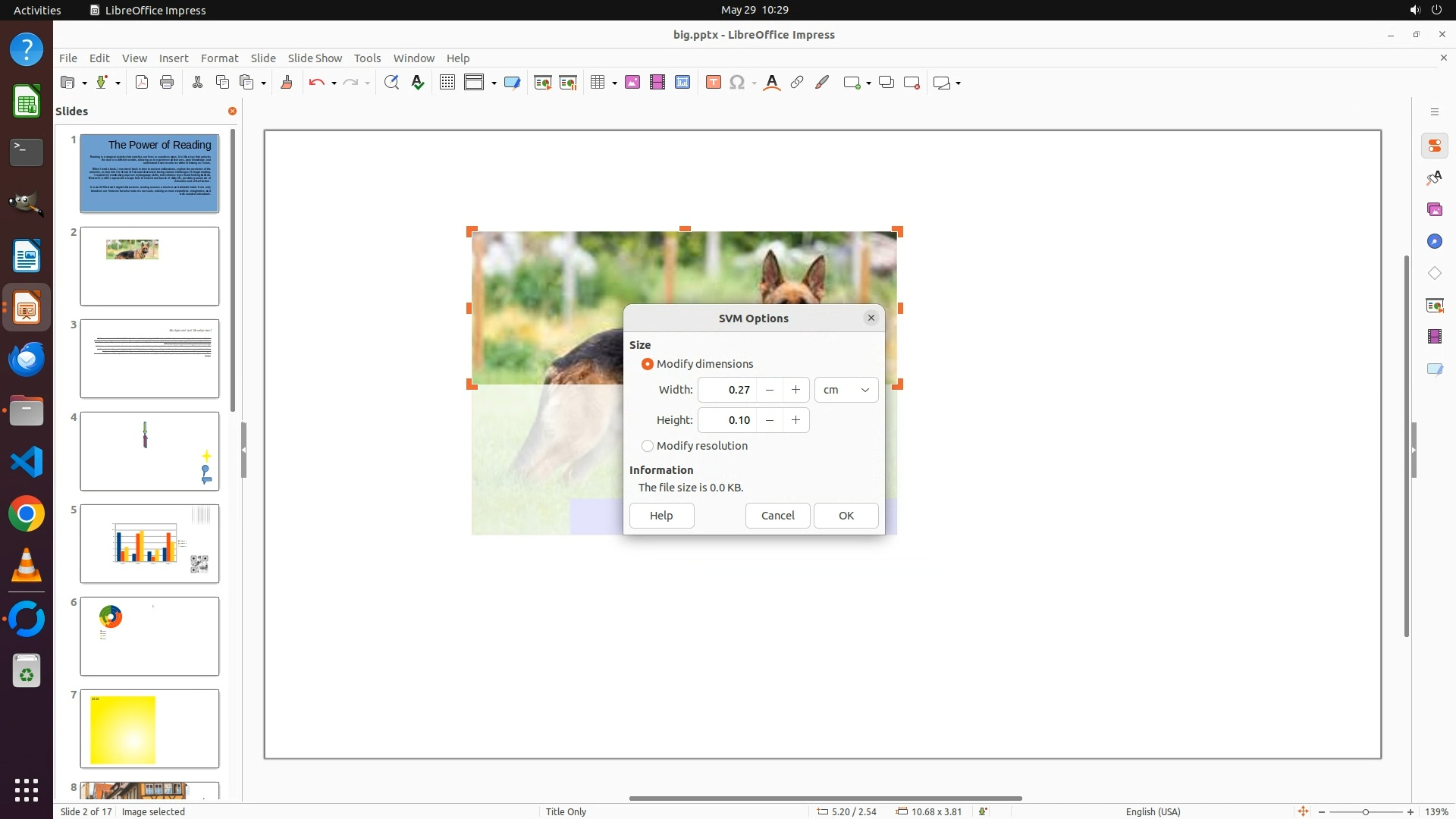Open the Slide Show menu
This screenshot has height=819, width=1456.
coord(315,58)
